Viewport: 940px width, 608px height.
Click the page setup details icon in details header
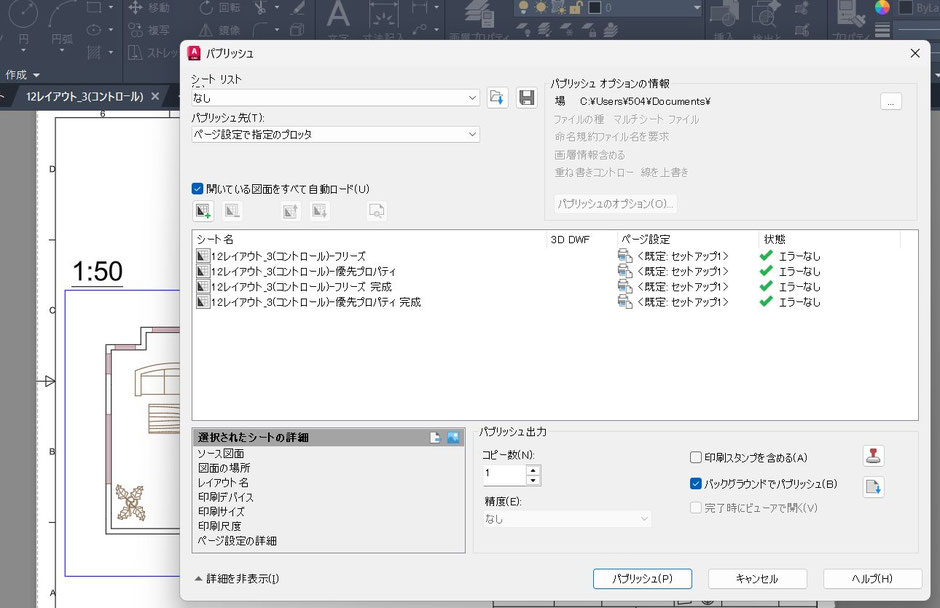(x=453, y=438)
